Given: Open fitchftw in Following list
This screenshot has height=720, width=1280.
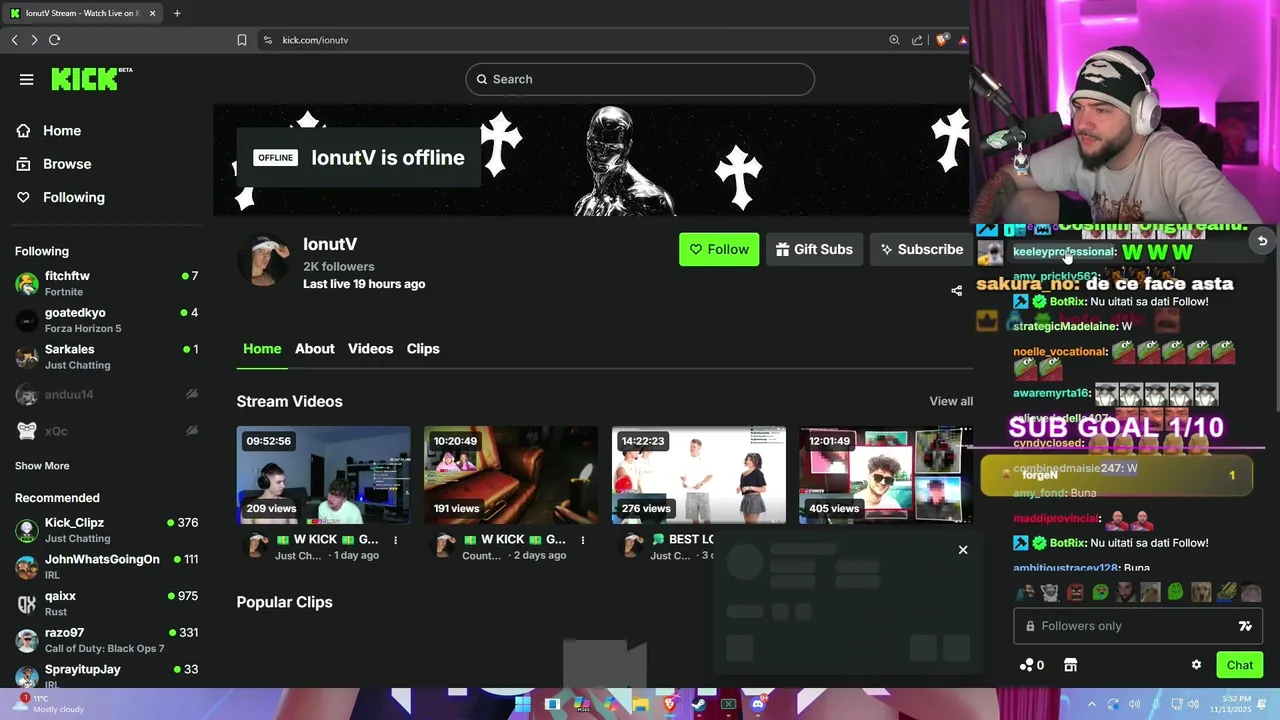Looking at the screenshot, I should (x=106, y=283).
